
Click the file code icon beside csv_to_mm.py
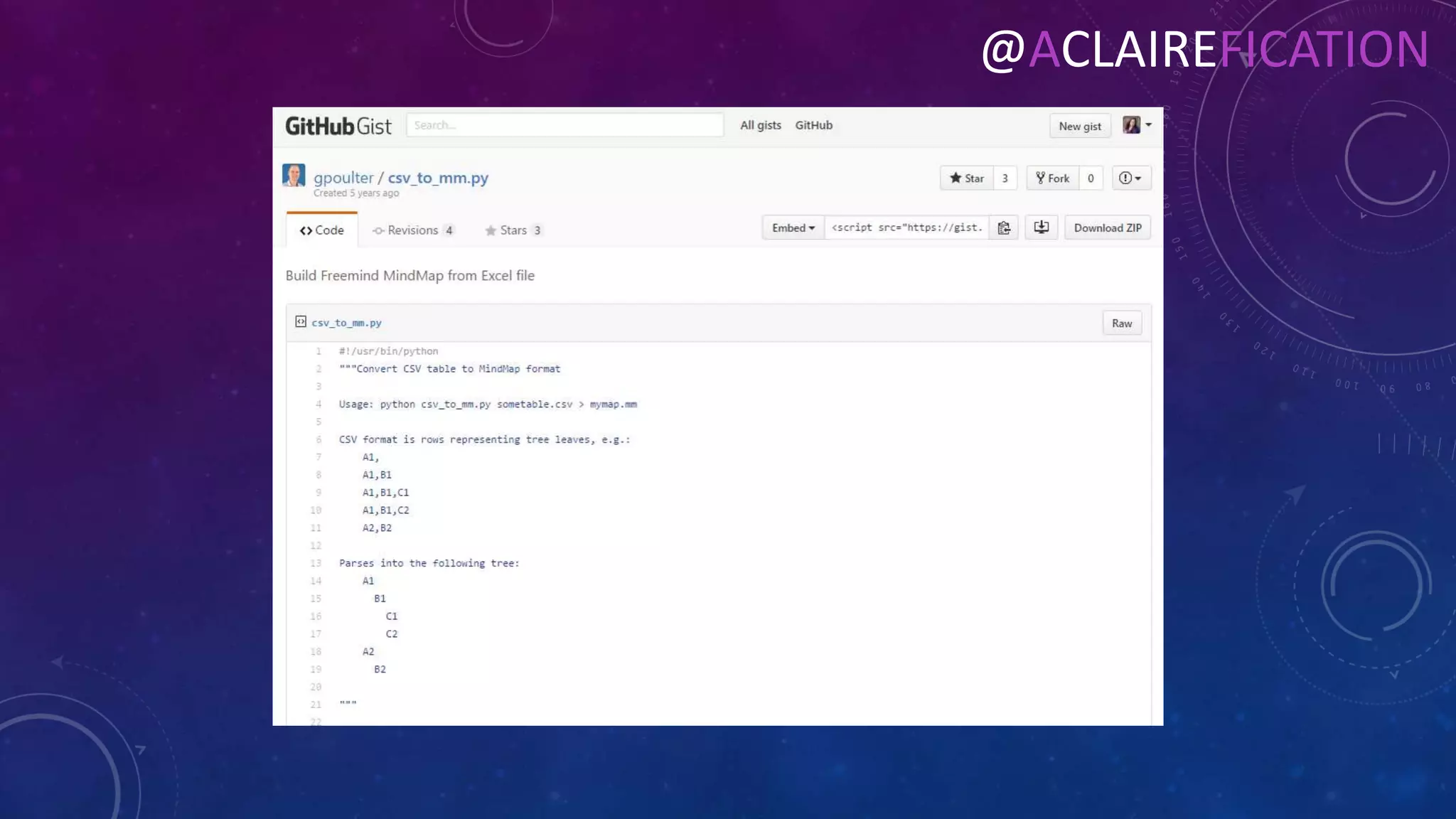(x=301, y=322)
